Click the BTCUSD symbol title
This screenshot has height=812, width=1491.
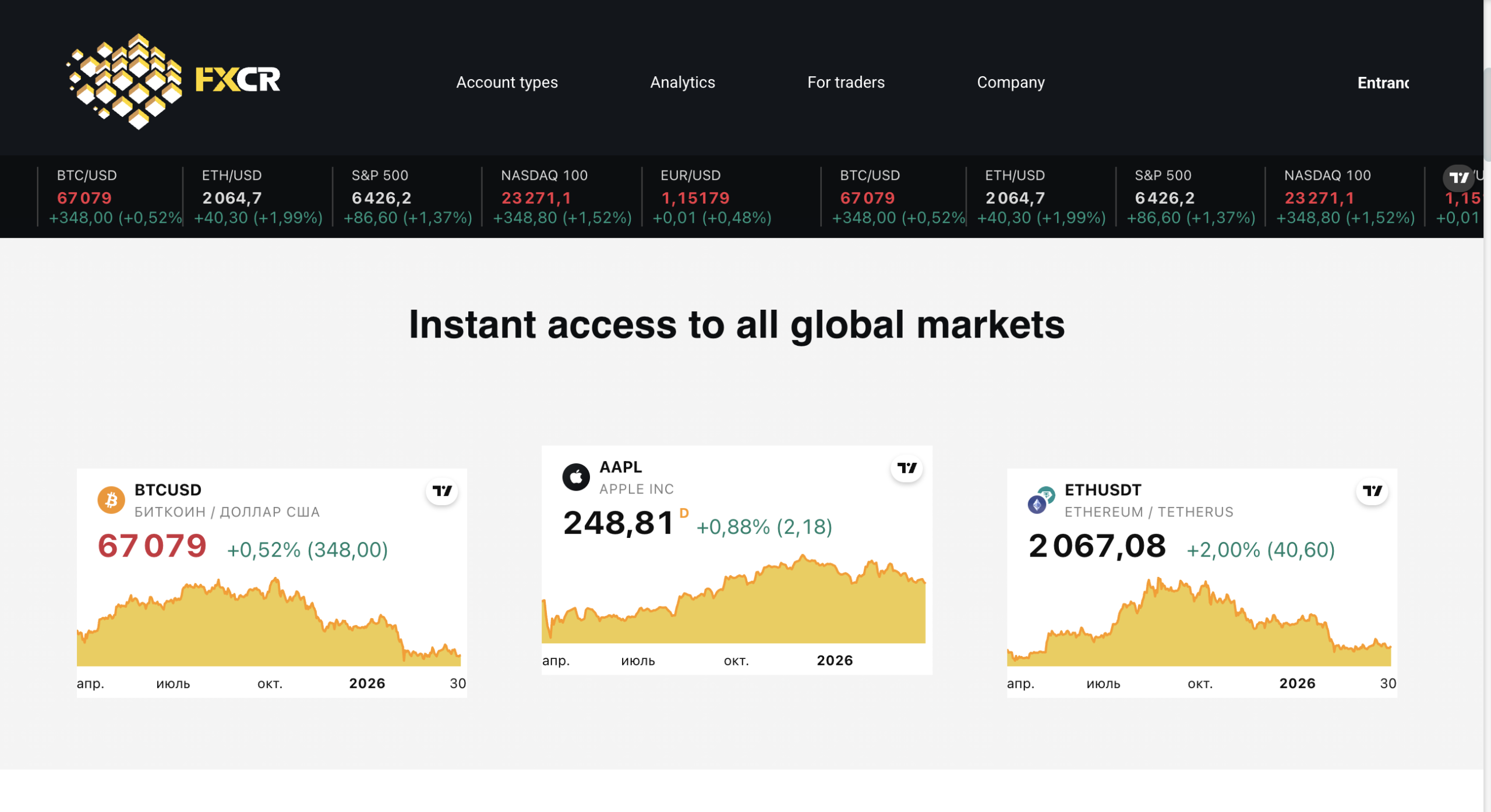(x=168, y=490)
